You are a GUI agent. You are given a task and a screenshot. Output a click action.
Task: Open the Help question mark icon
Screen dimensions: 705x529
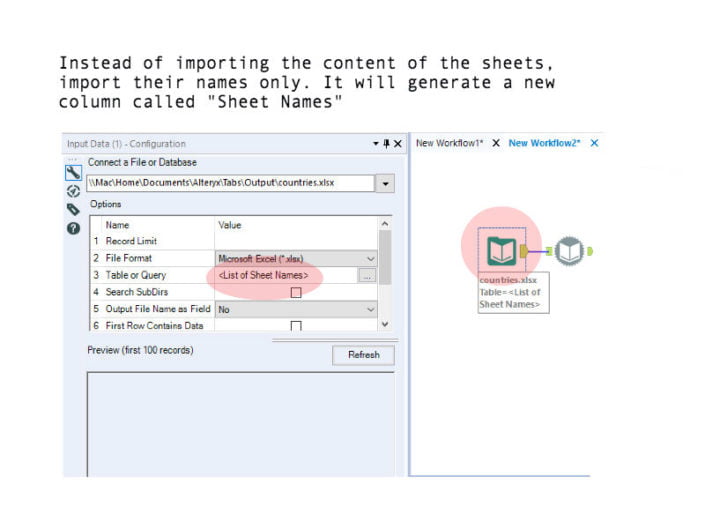(73, 228)
